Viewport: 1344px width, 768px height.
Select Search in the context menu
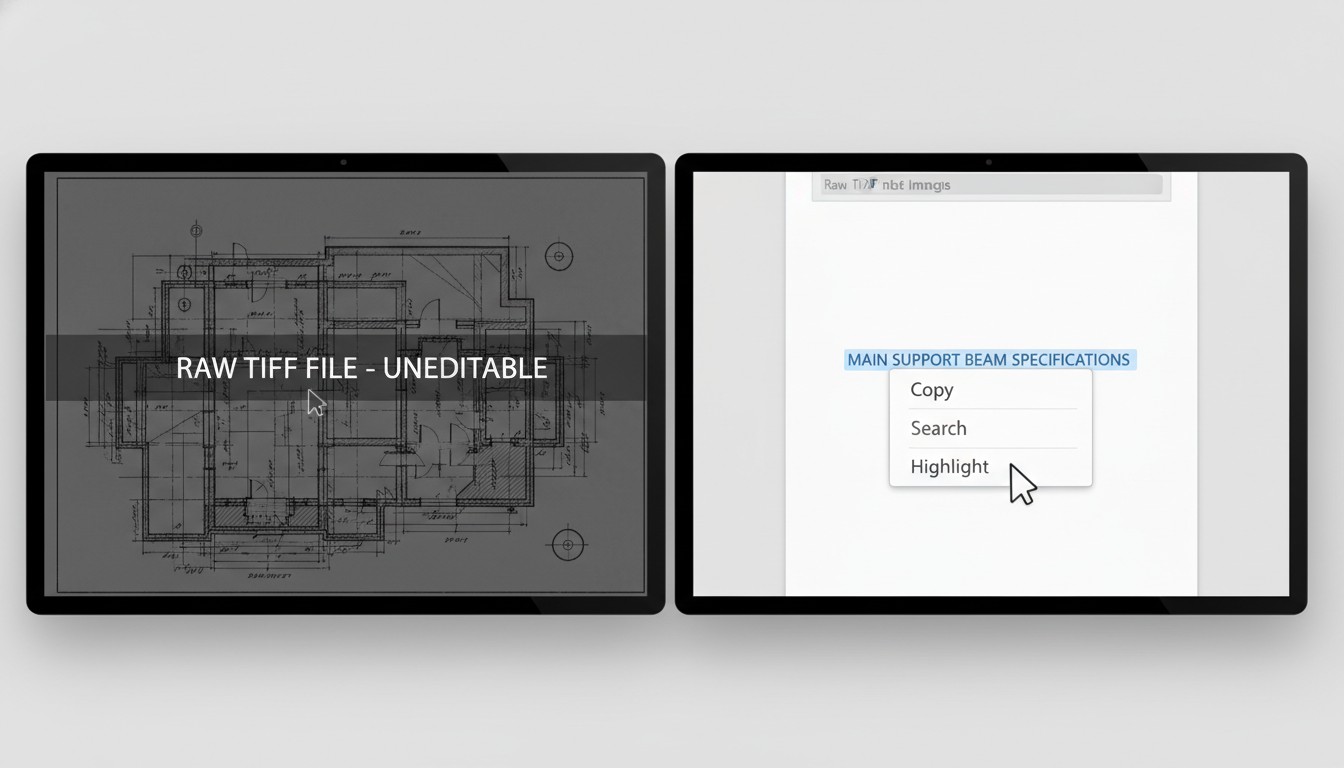(938, 428)
